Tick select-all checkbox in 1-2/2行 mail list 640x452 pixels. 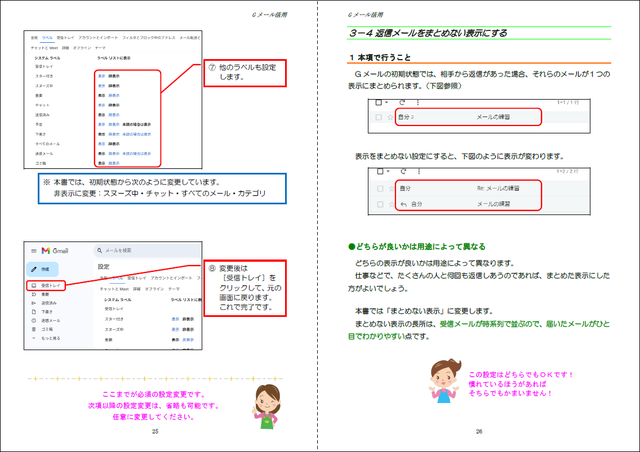[x=380, y=171]
